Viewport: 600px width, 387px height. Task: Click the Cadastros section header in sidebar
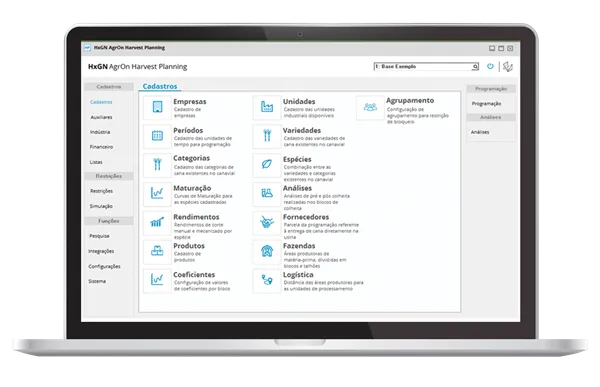(x=109, y=87)
